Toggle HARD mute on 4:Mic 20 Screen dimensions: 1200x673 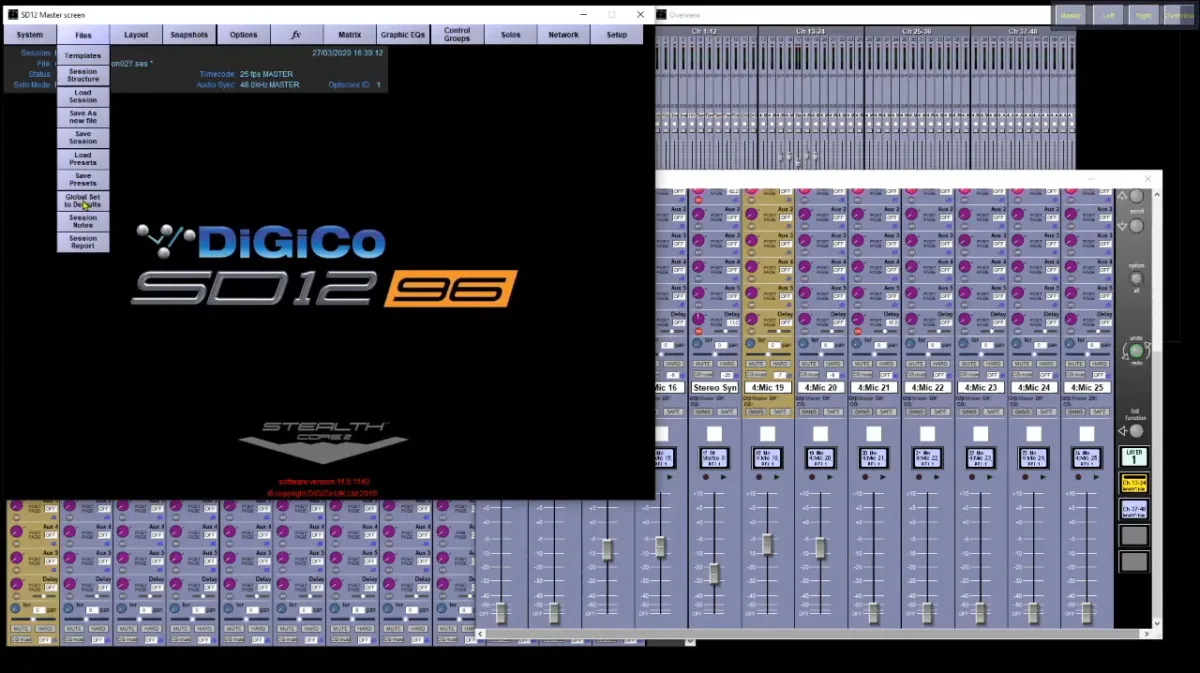coord(833,364)
